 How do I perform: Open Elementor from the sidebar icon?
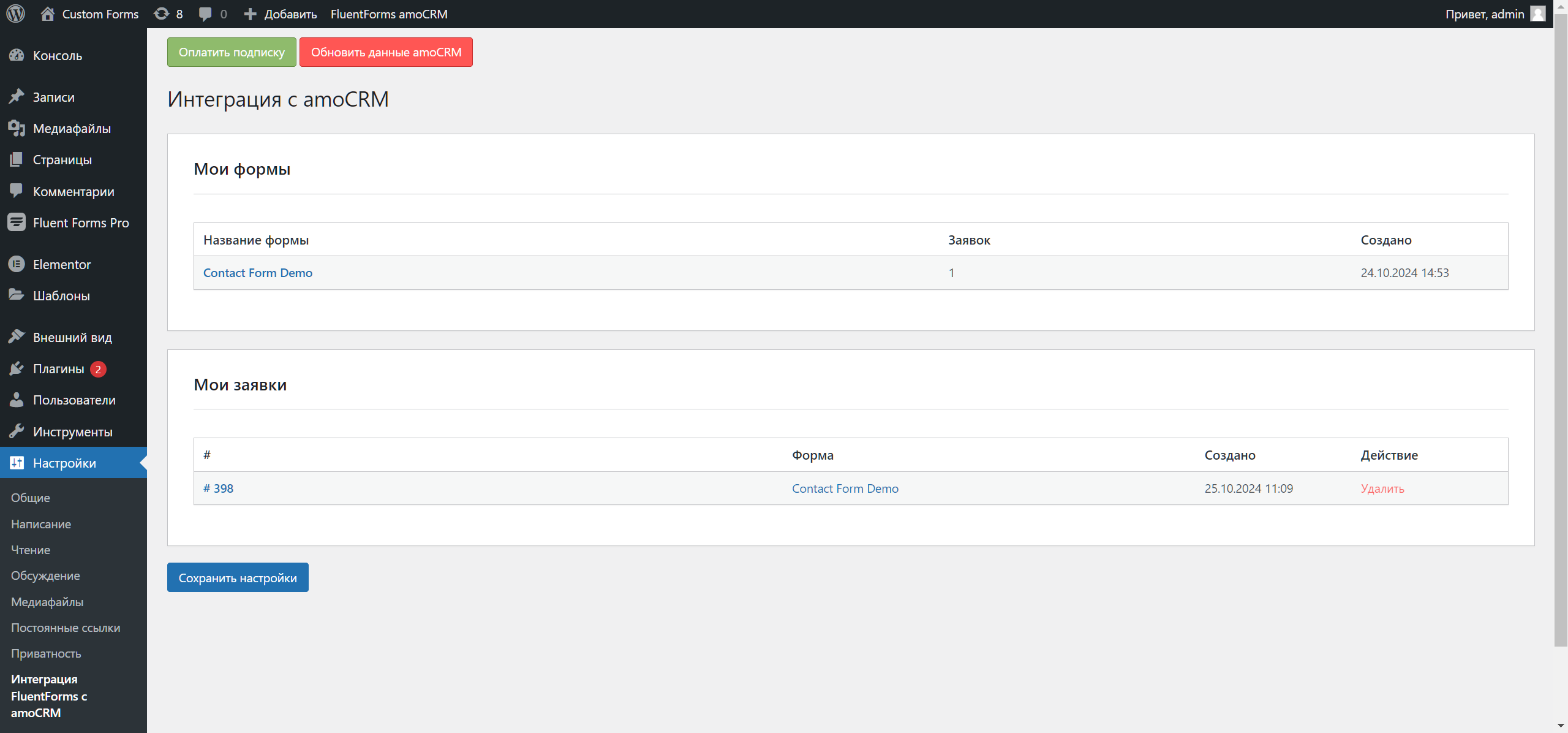click(17, 264)
